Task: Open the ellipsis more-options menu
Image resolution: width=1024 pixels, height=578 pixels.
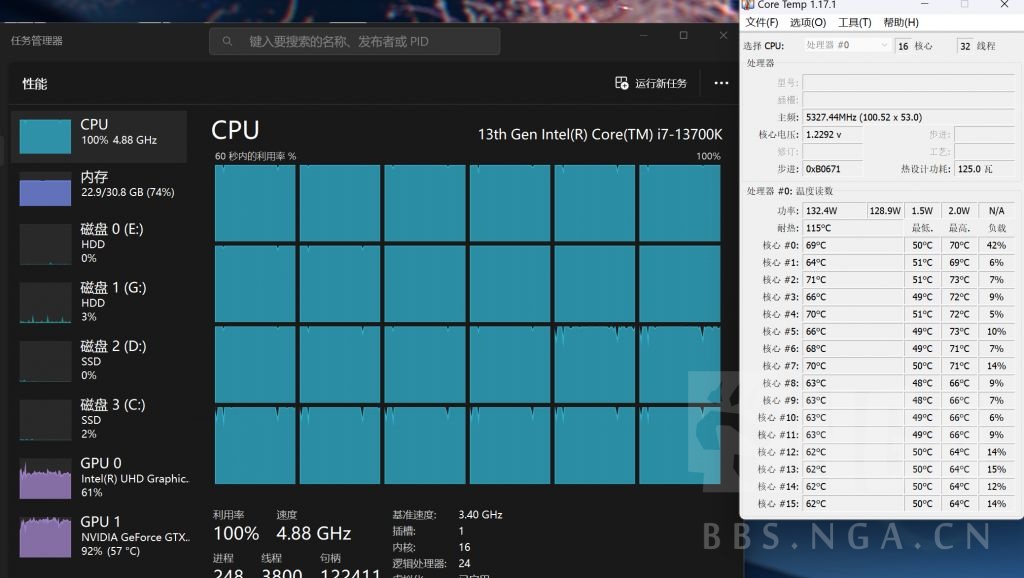Action: [721, 84]
